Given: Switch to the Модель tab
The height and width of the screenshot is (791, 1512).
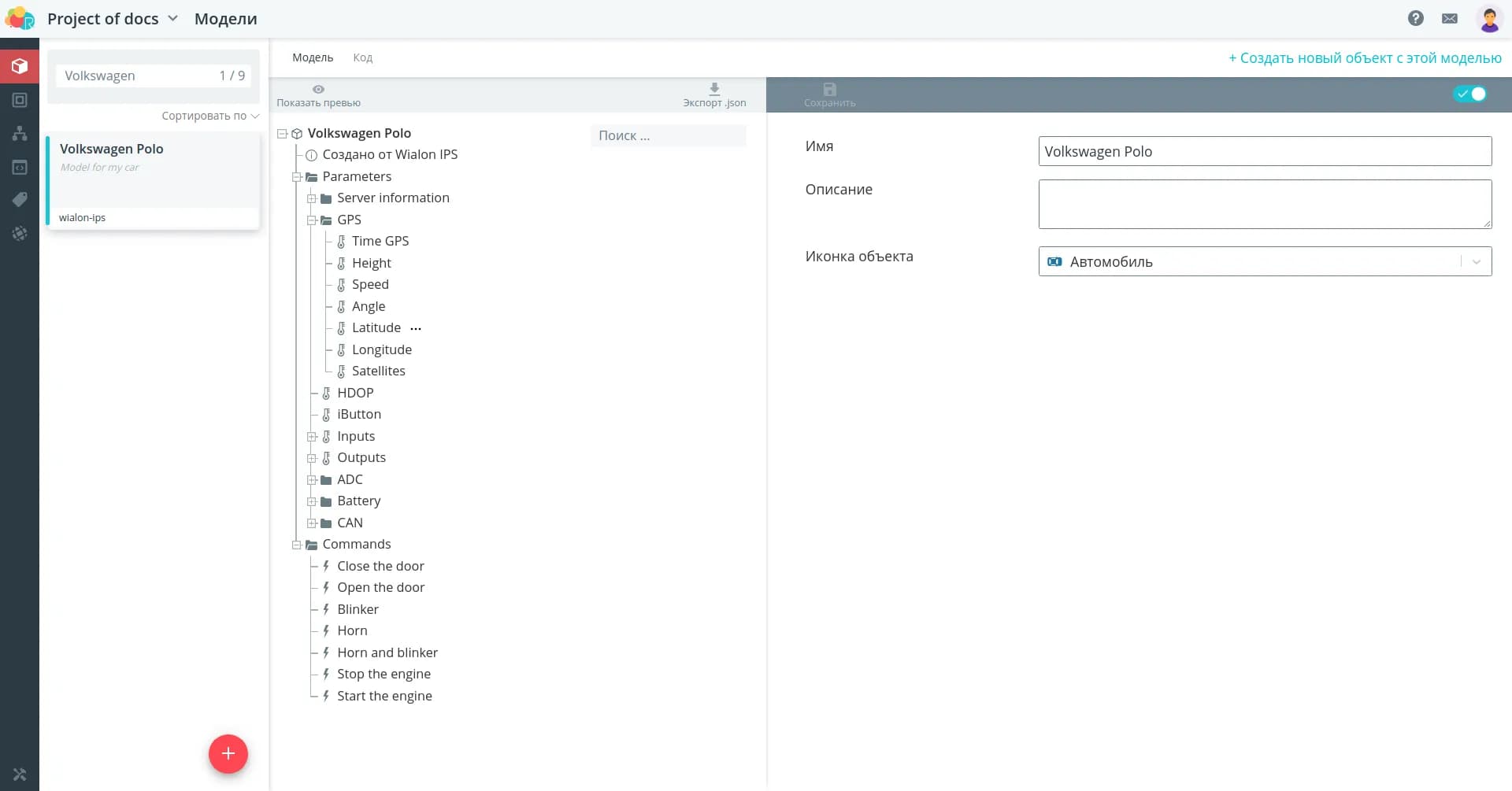Looking at the screenshot, I should pyautogui.click(x=313, y=57).
